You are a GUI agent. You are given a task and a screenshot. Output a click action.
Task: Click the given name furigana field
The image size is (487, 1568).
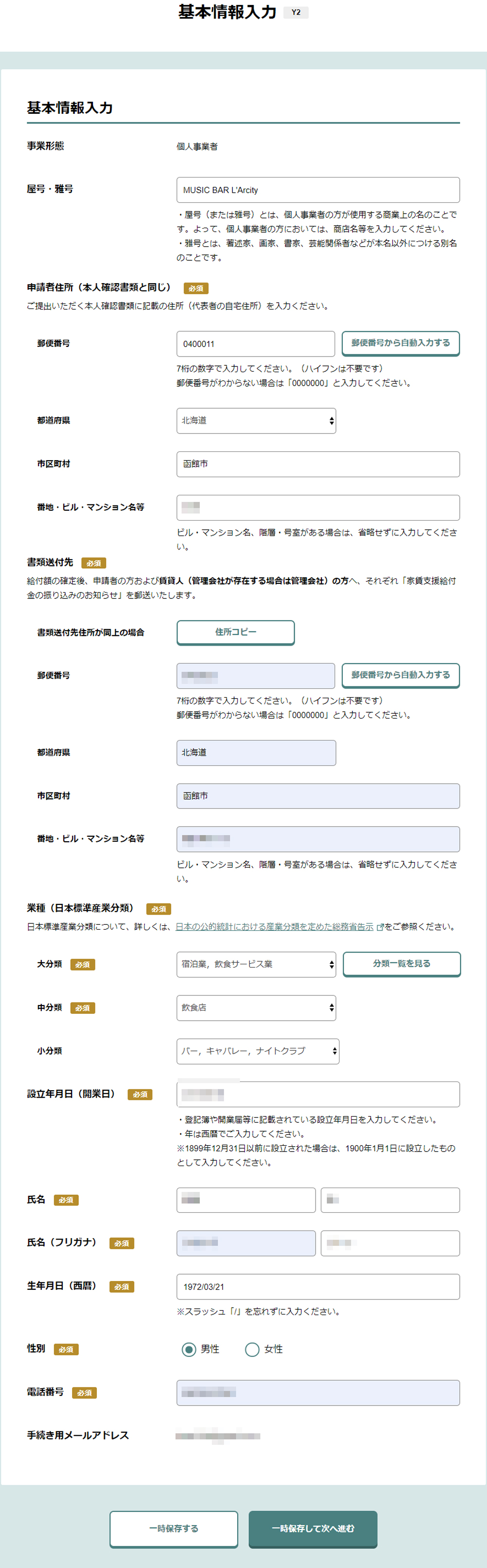(390, 1243)
